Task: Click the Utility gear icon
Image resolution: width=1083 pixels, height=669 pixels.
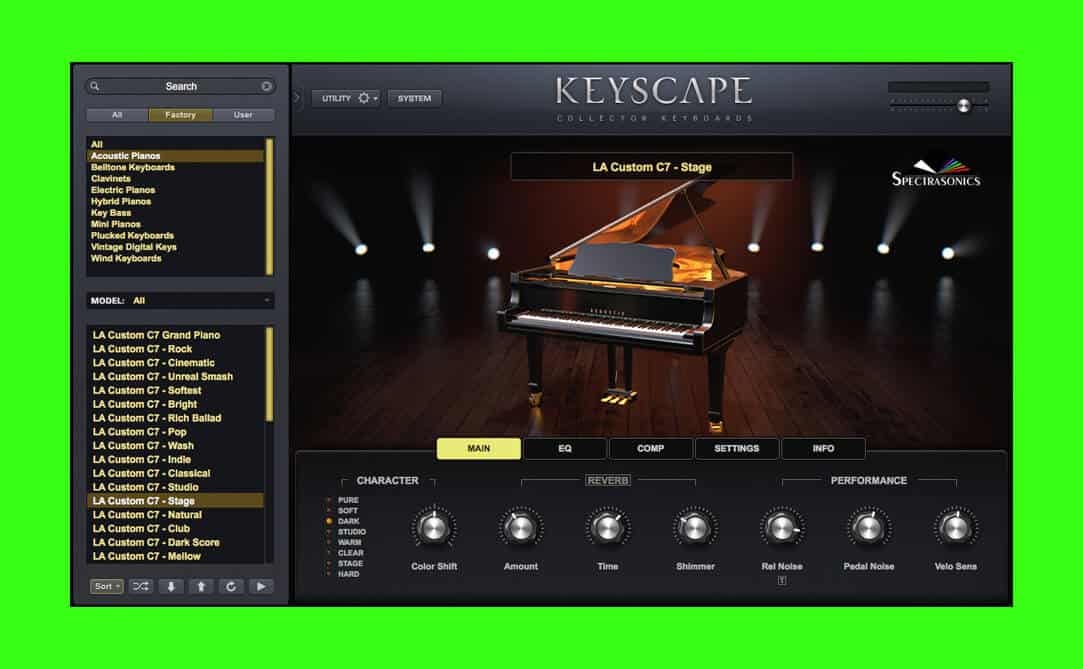Action: click(x=363, y=98)
